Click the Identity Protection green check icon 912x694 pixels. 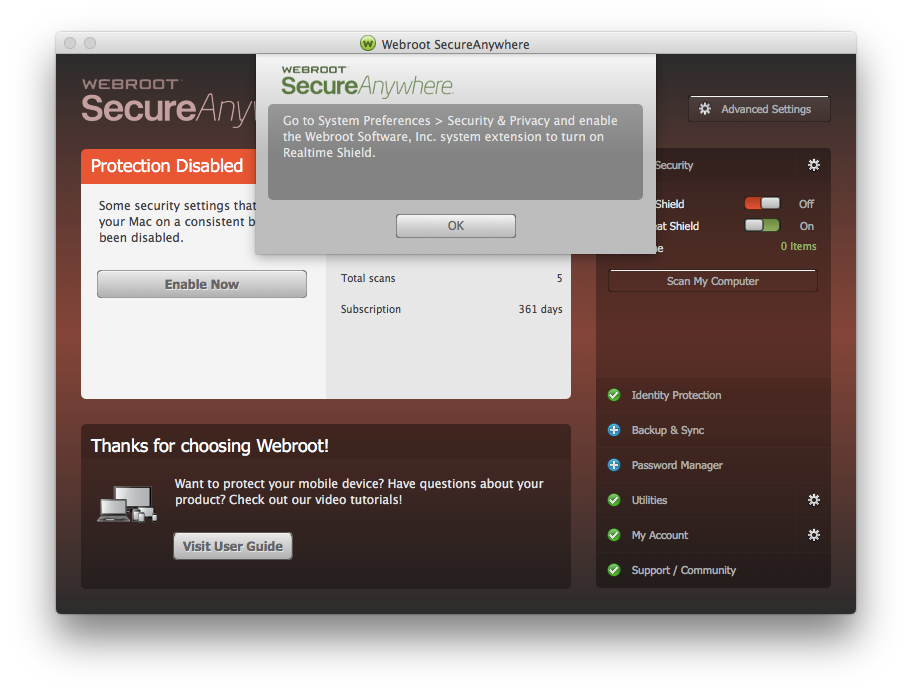point(614,395)
